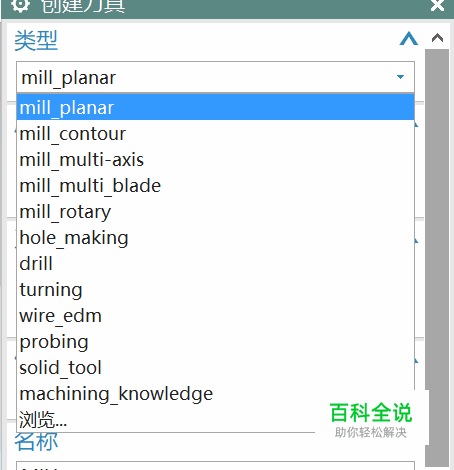454x470 pixels.
Task: Select mill_contour from the type list
Action: point(215,134)
